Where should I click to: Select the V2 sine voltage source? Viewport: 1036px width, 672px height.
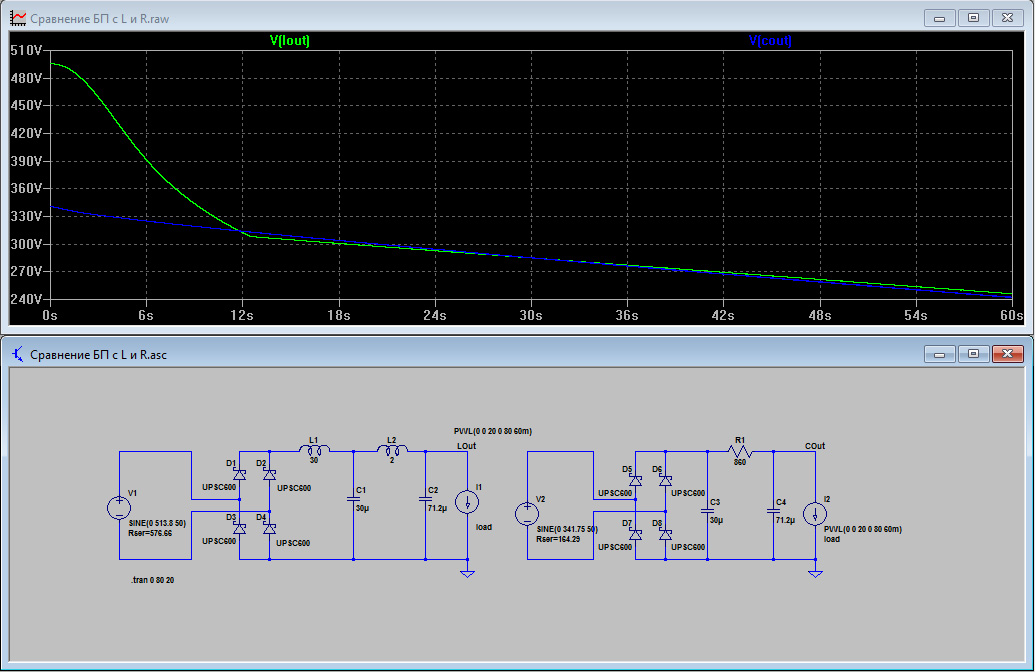point(527,514)
